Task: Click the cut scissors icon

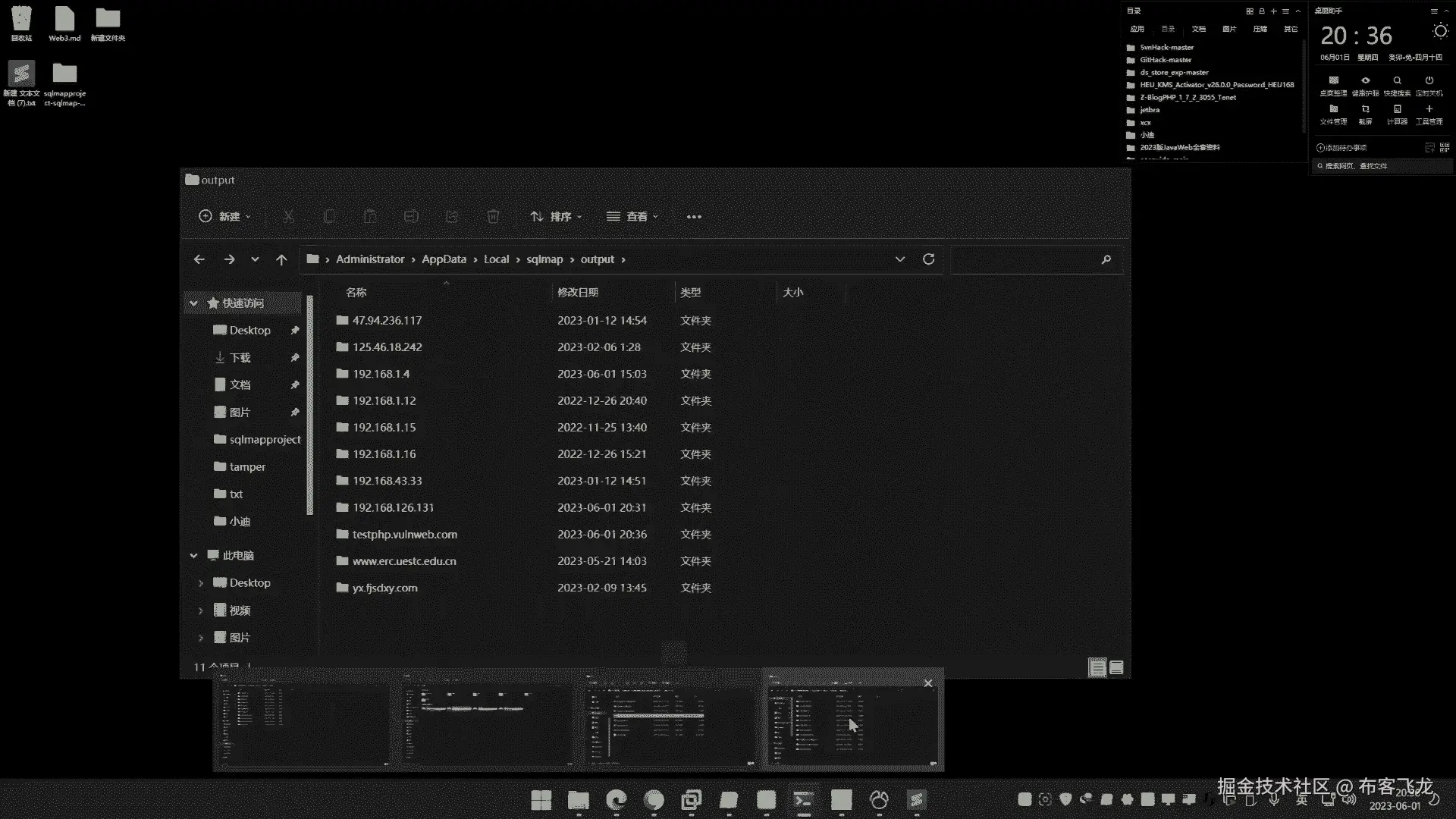Action: click(288, 217)
